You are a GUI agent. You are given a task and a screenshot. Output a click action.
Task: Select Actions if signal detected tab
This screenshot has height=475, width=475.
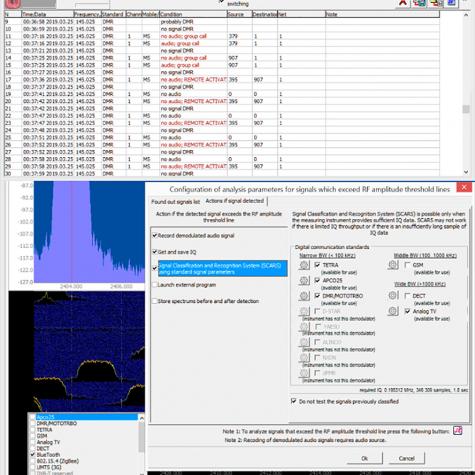tap(235, 201)
